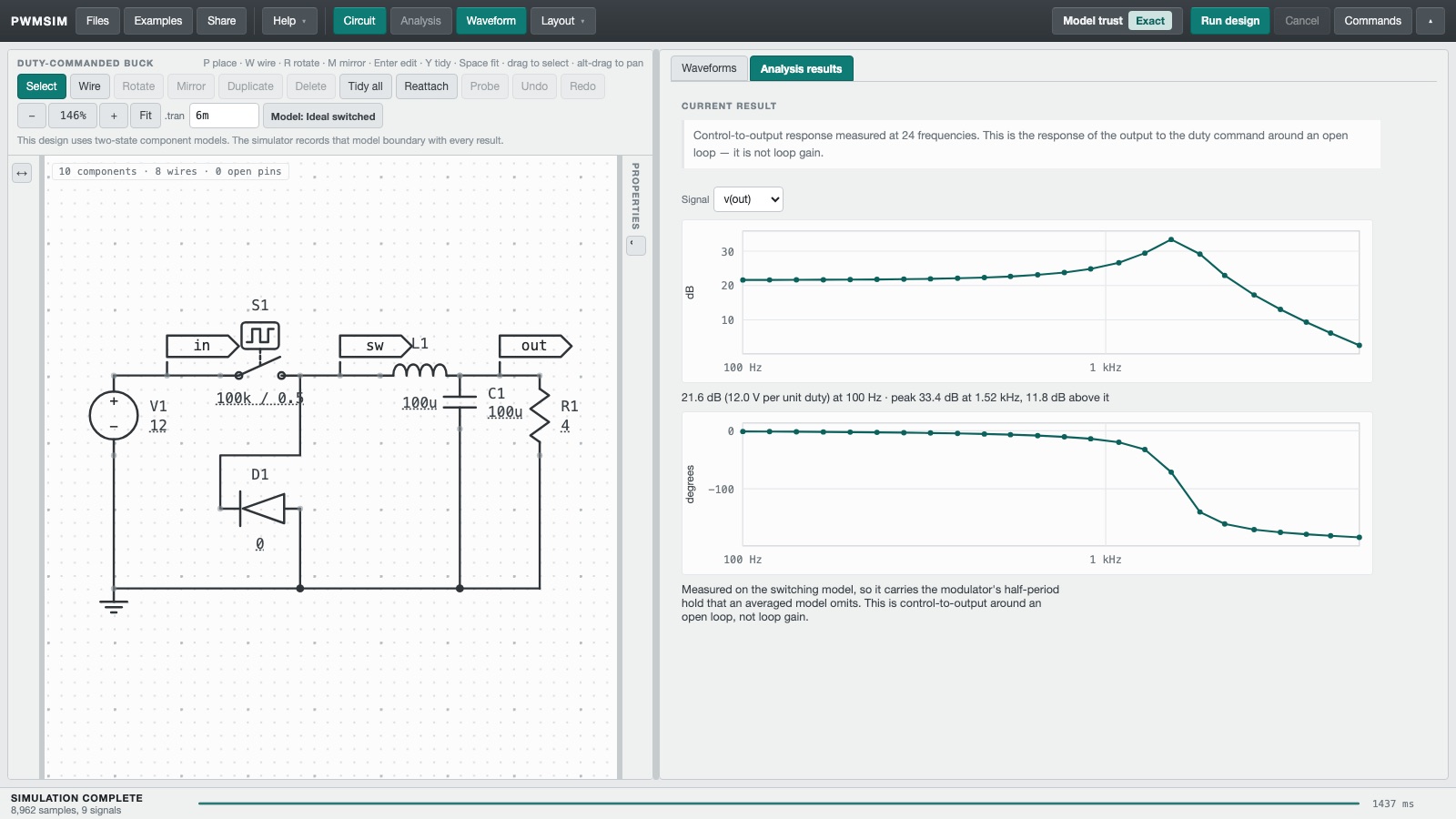Select the L1 inductor coil symbol
This screenshot has width=1456, height=819.
point(420,369)
